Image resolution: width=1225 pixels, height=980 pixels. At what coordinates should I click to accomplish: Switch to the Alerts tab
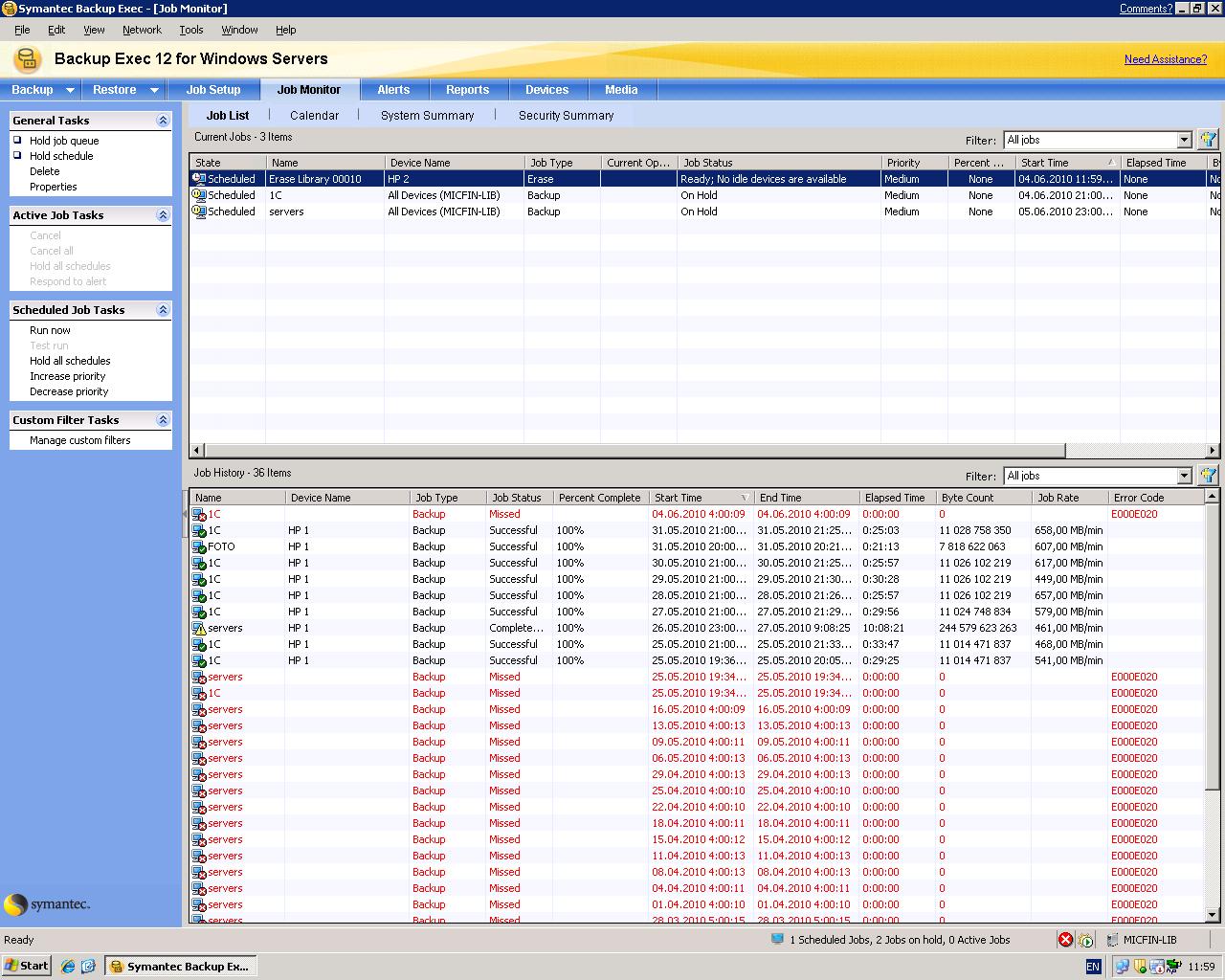[393, 90]
